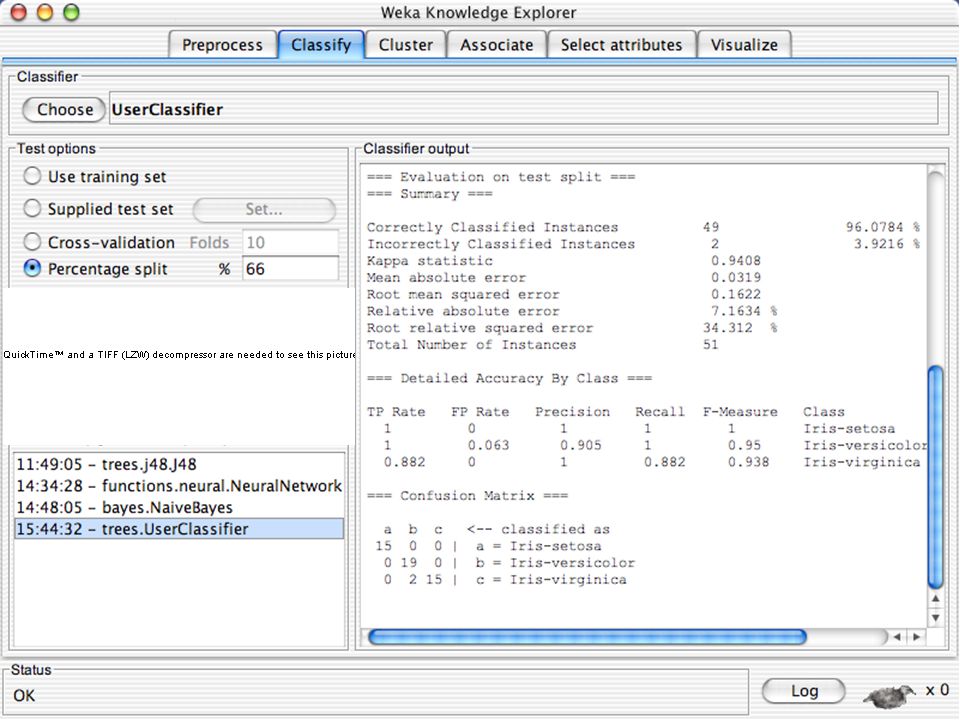Click the output scroll left arrow

(x=897, y=637)
